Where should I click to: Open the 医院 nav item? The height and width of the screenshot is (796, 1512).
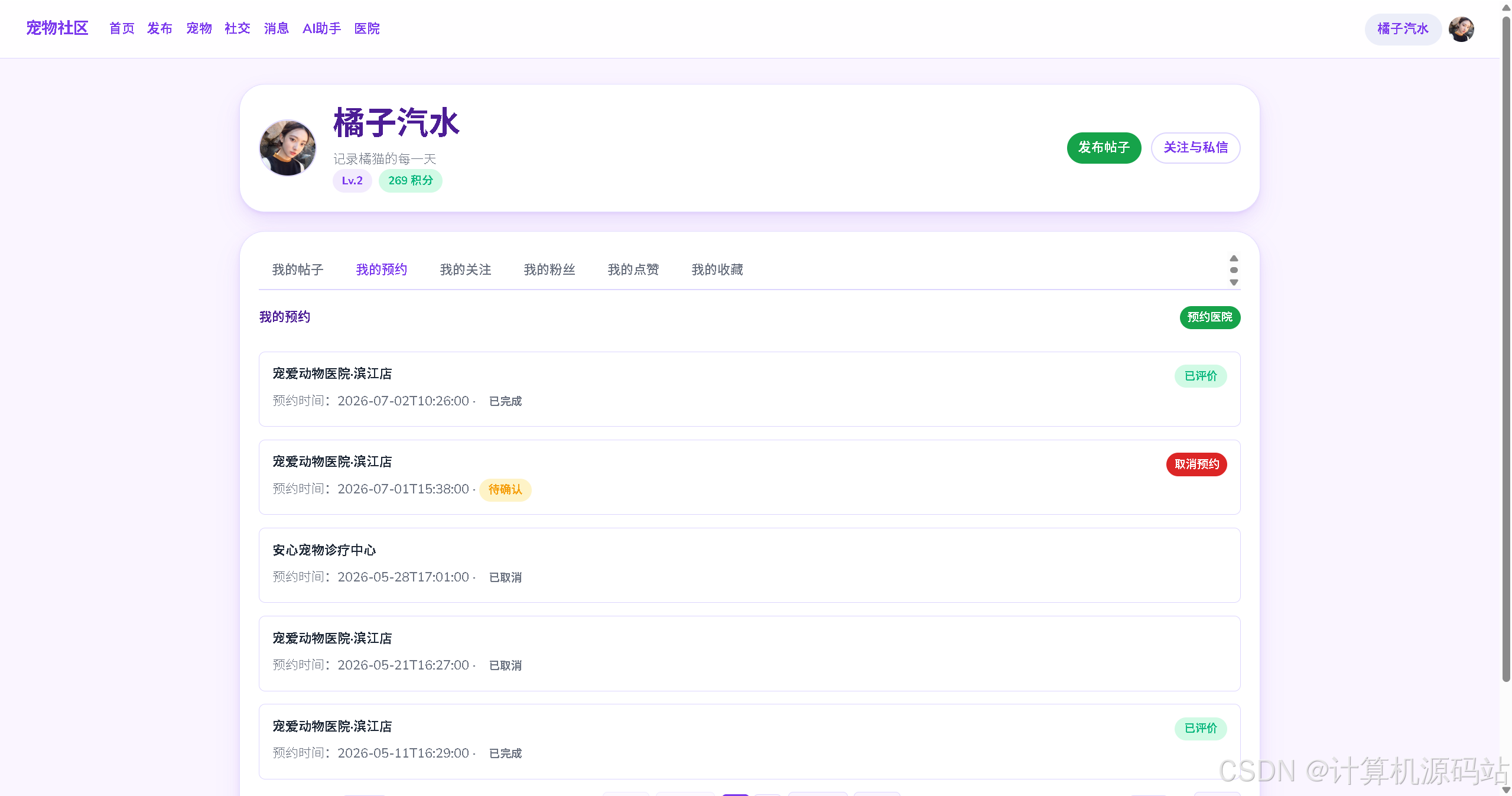click(367, 28)
